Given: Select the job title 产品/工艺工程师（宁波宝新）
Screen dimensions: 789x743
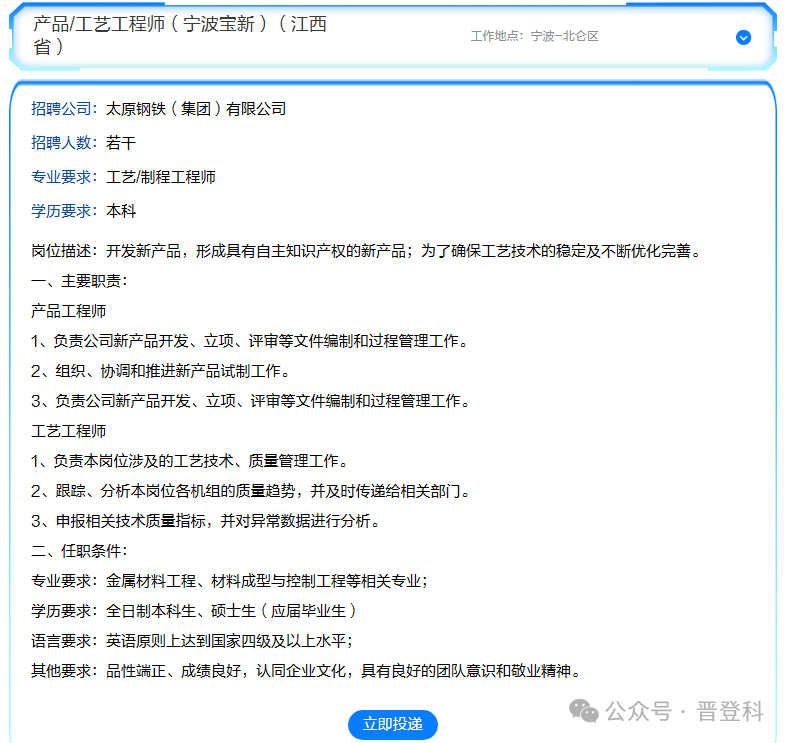Looking at the screenshot, I should 180,35.
